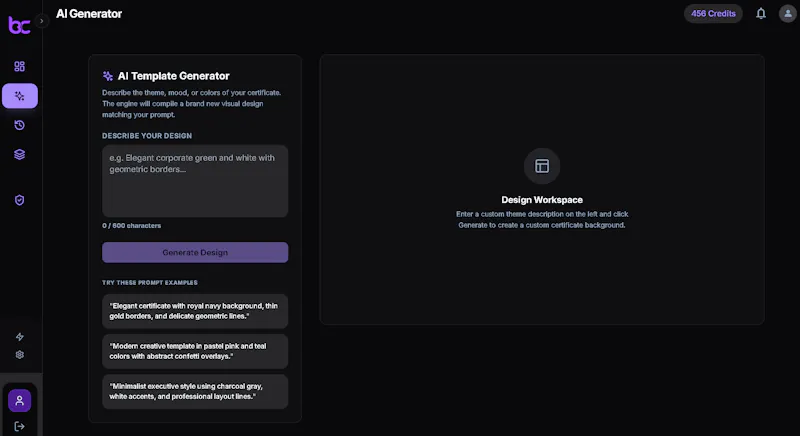Click the Try These Prompt Examples label
800x436 pixels.
[149, 283]
